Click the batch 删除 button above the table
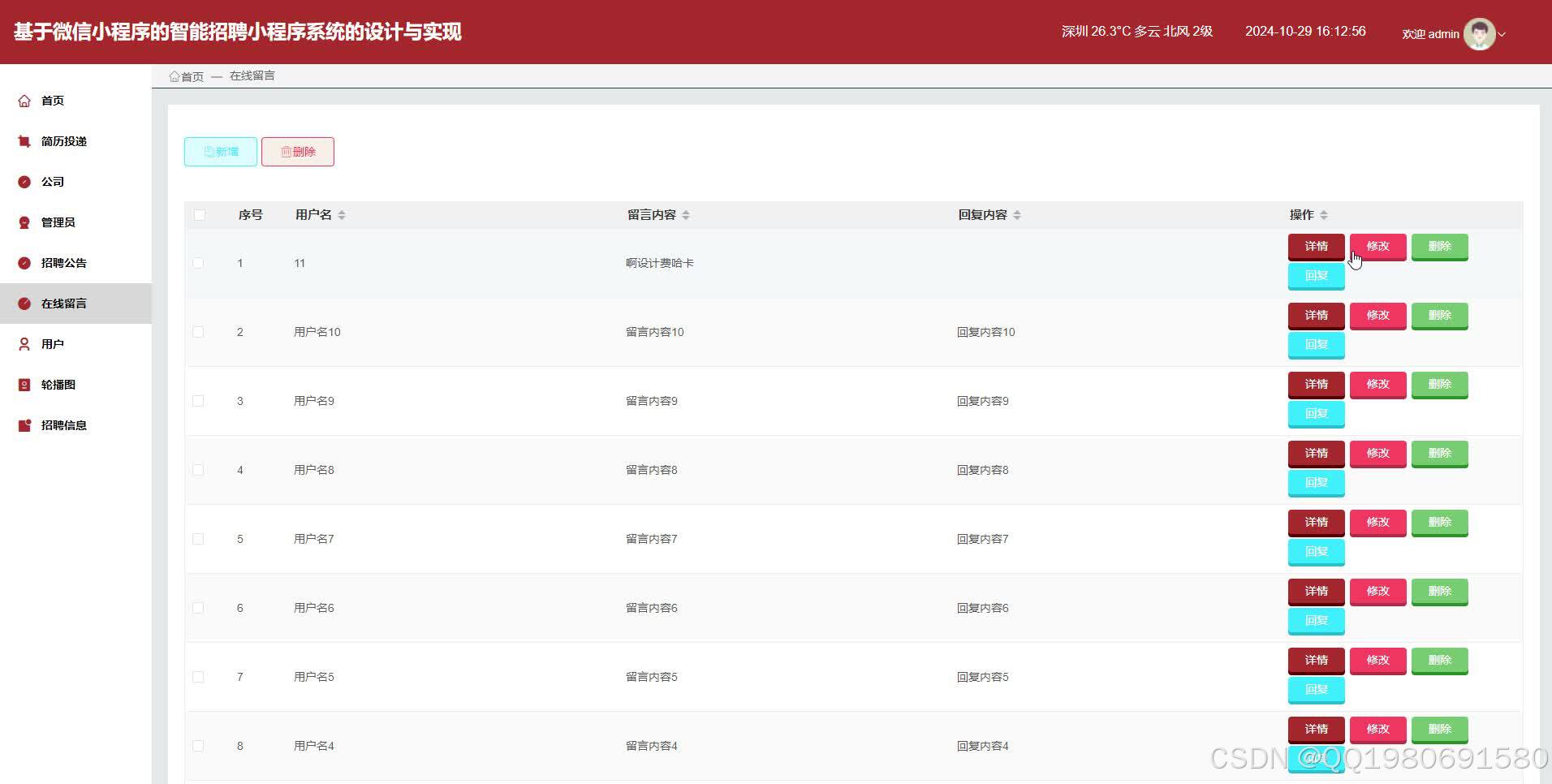The height and width of the screenshot is (784, 1552). pos(298,152)
